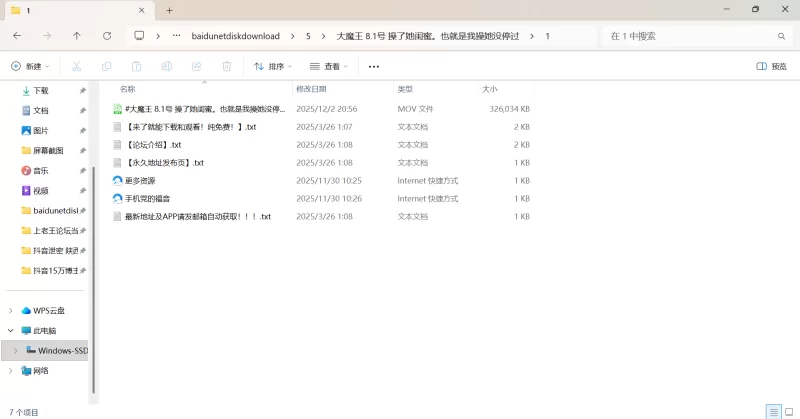This screenshot has width=800, height=419.
Task: Navigate back with the Back arrow
Action: click(17, 36)
